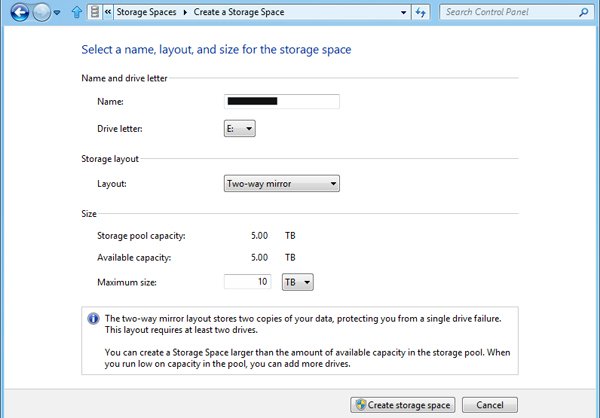Screen dimensions: 600x418
Task: Click the Maximum size value field
Action: [248, 283]
